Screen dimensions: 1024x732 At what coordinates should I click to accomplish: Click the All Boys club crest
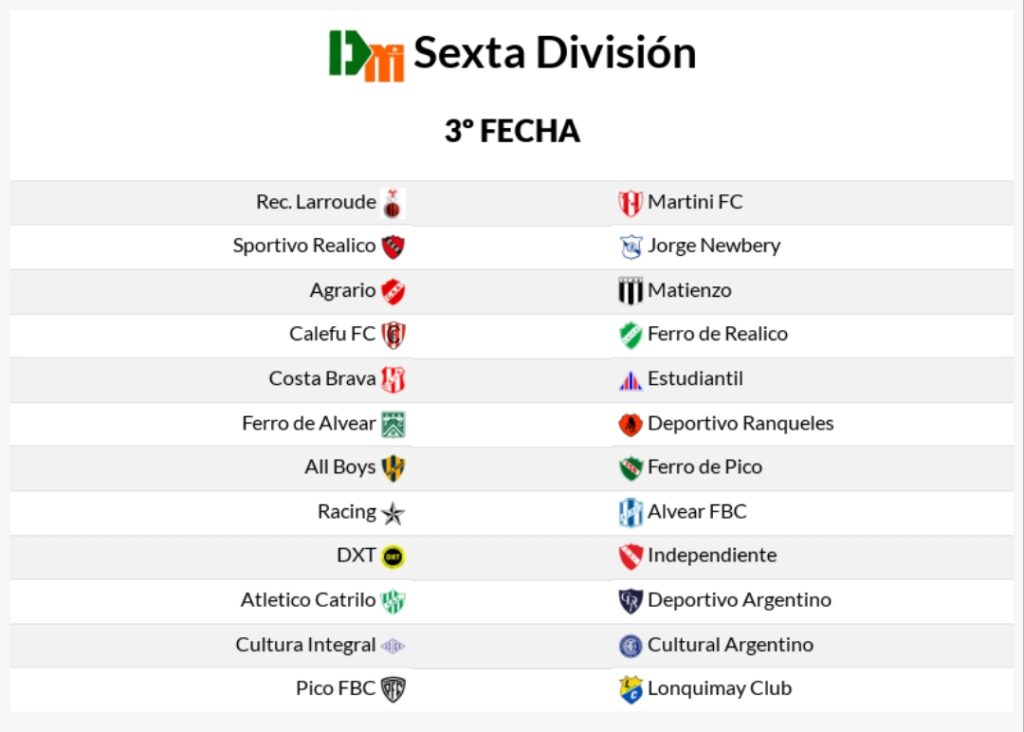[x=393, y=468]
